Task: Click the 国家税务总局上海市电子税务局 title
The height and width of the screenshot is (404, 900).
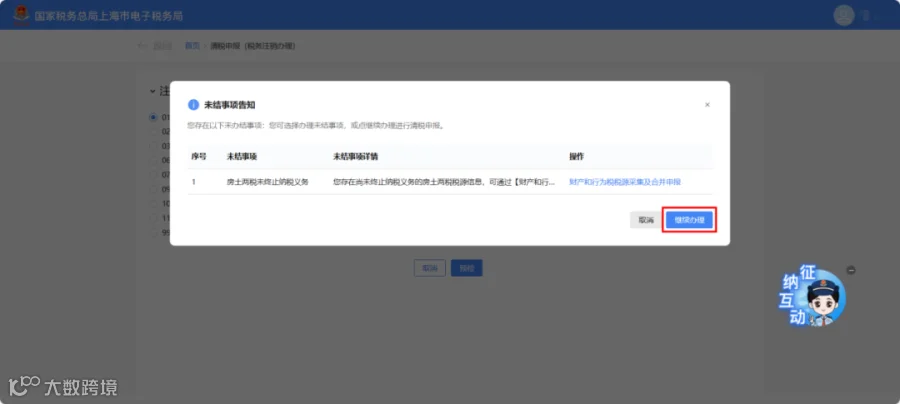Action: pyautogui.click(x=108, y=15)
